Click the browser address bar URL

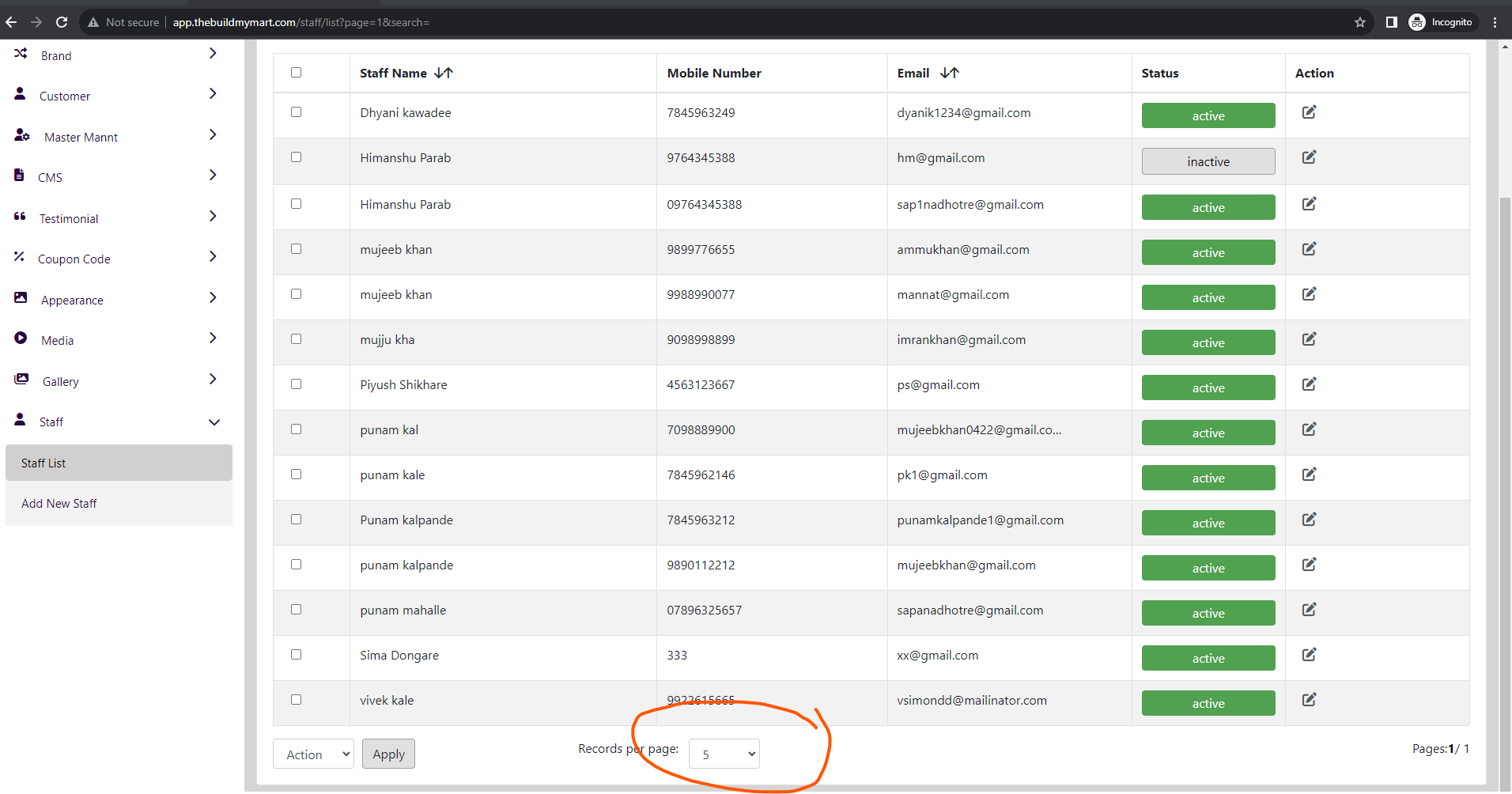click(301, 22)
